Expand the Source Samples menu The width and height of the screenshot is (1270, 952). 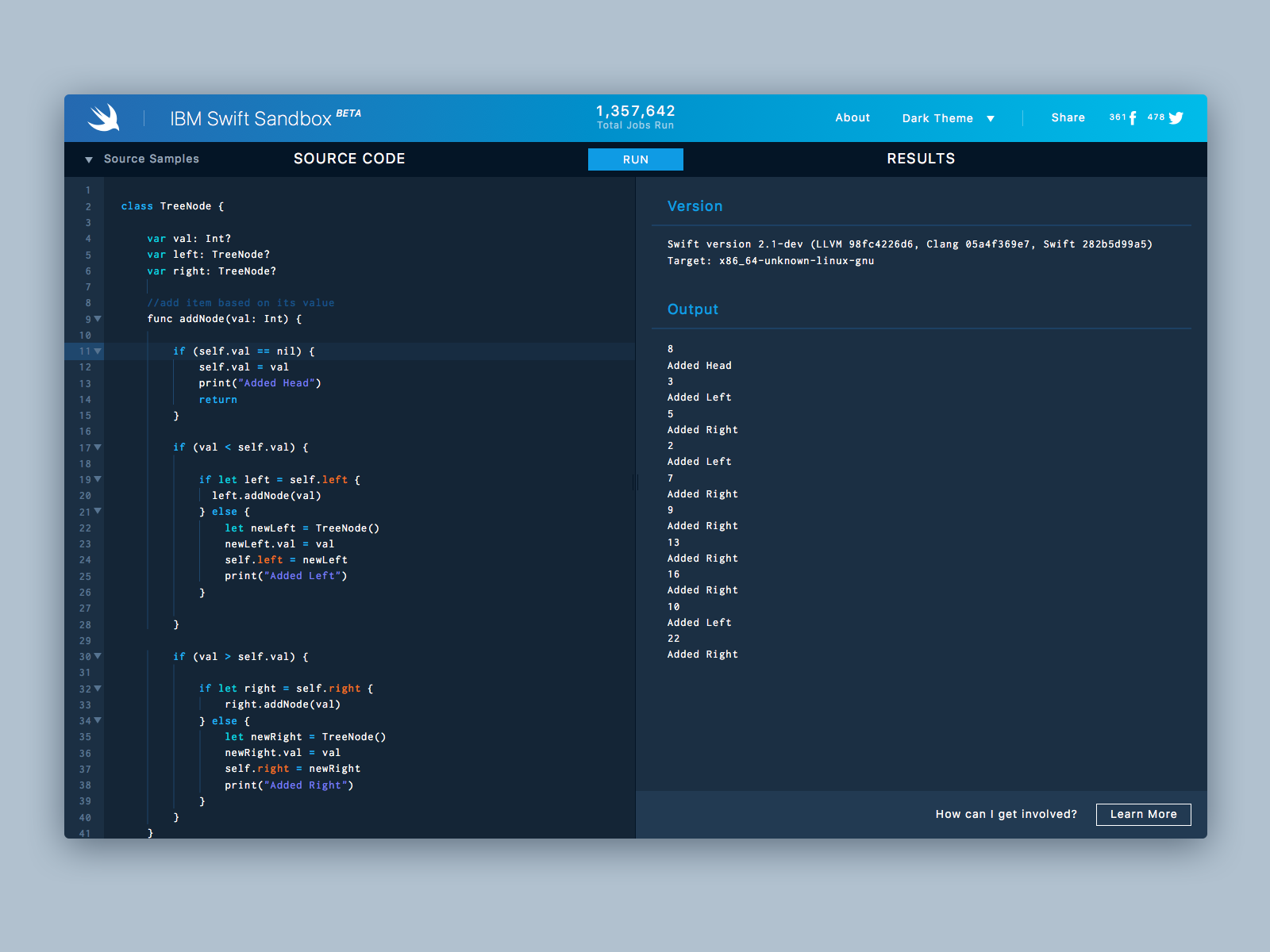[x=143, y=159]
